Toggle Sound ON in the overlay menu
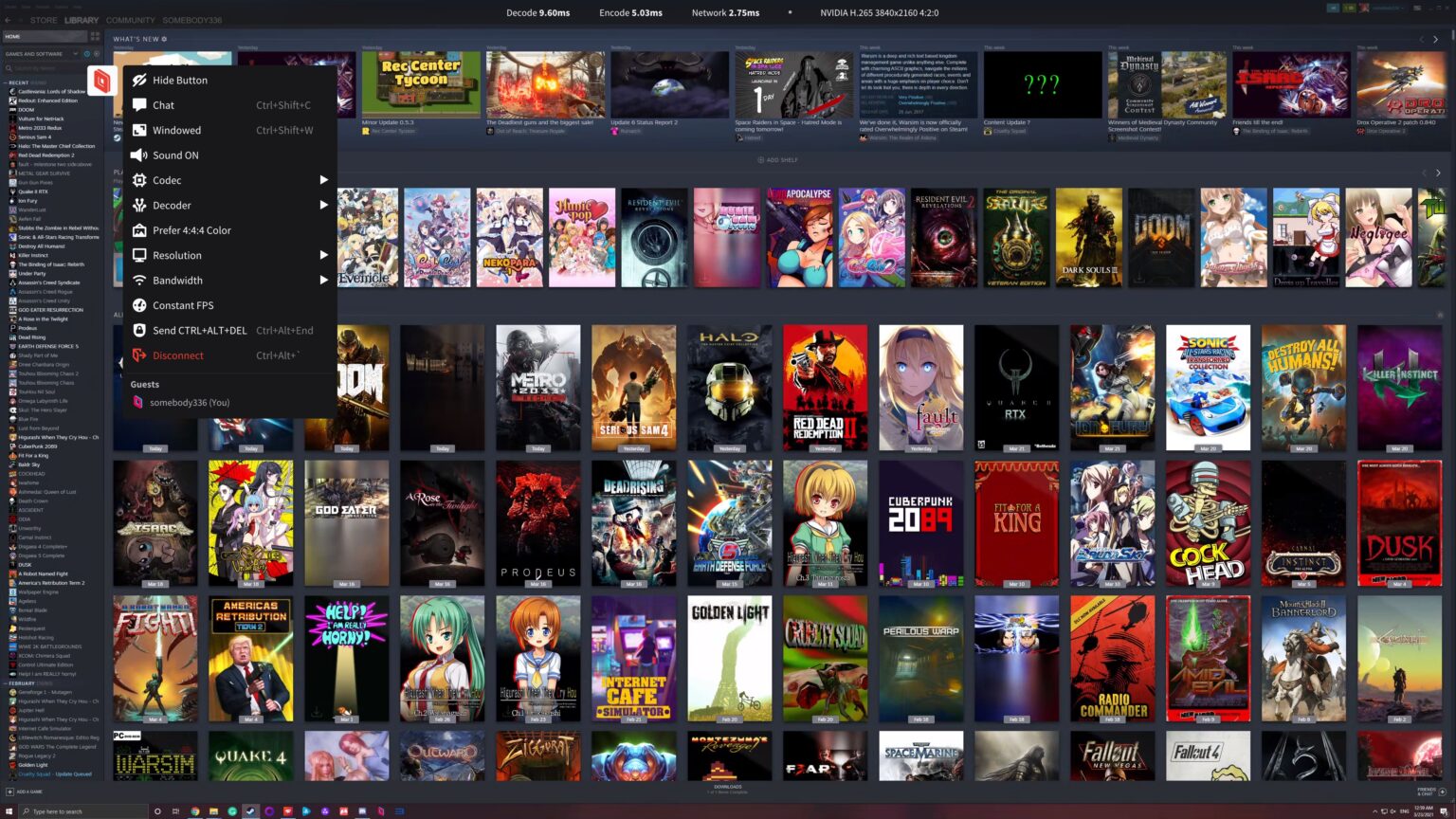Image resolution: width=1456 pixels, height=819 pixels. pos(174,155)
